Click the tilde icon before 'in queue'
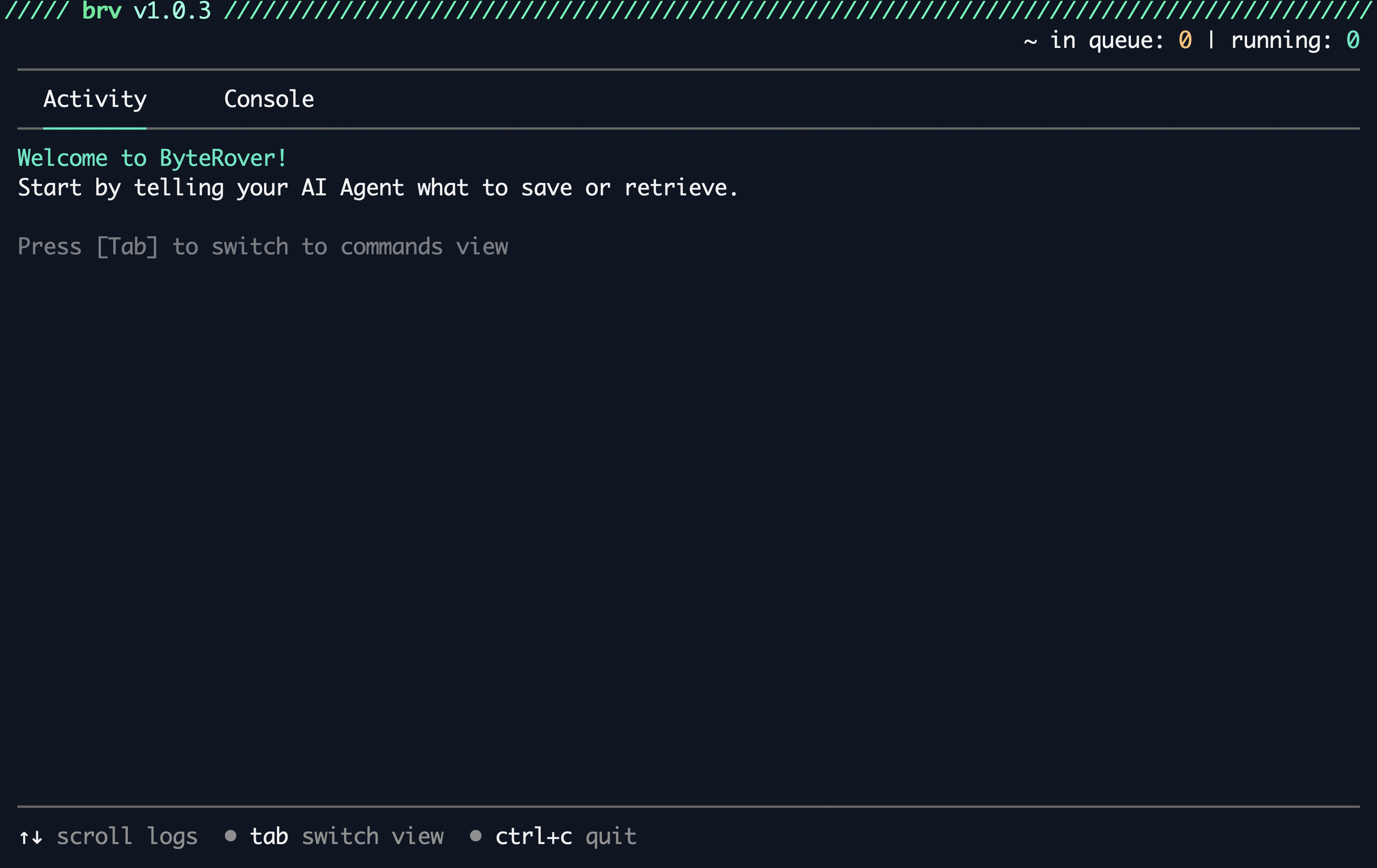The image size is (1377, 868). point(1030,41)
